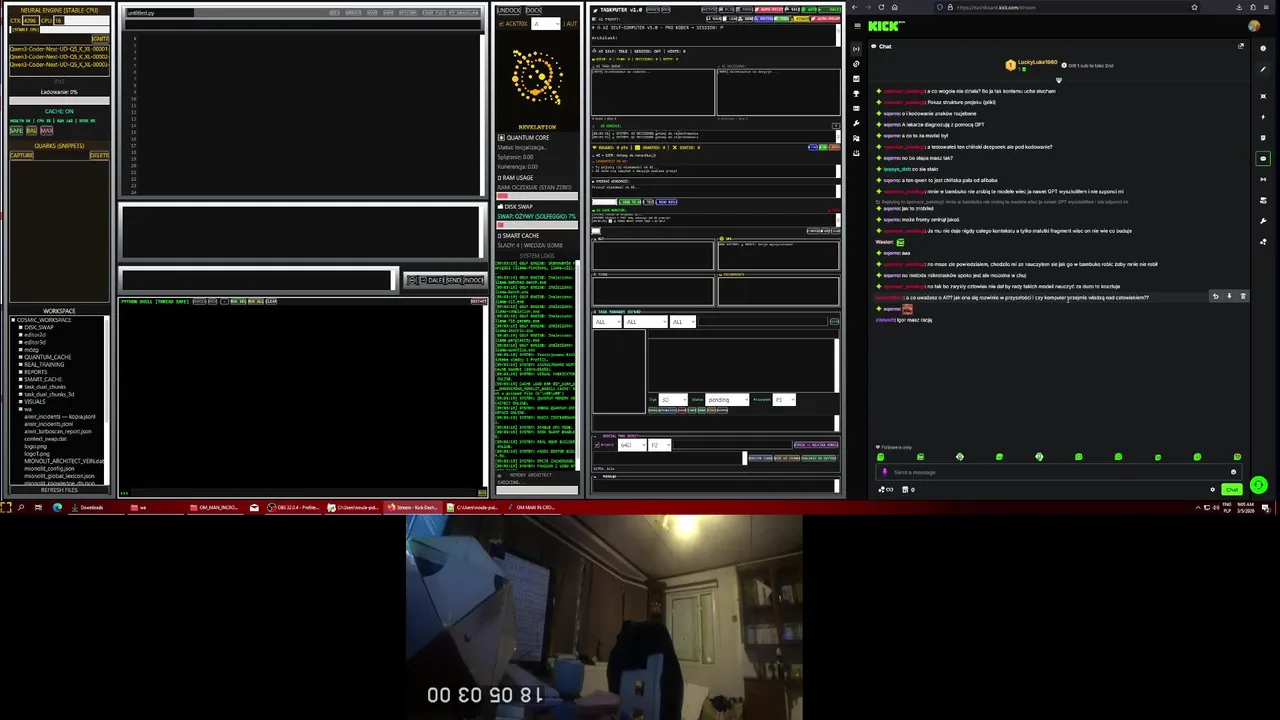Reply to the highlighted chat message
Image resolution: width=1280 pixels, height=720 pixels.
tap(1215, 296)
